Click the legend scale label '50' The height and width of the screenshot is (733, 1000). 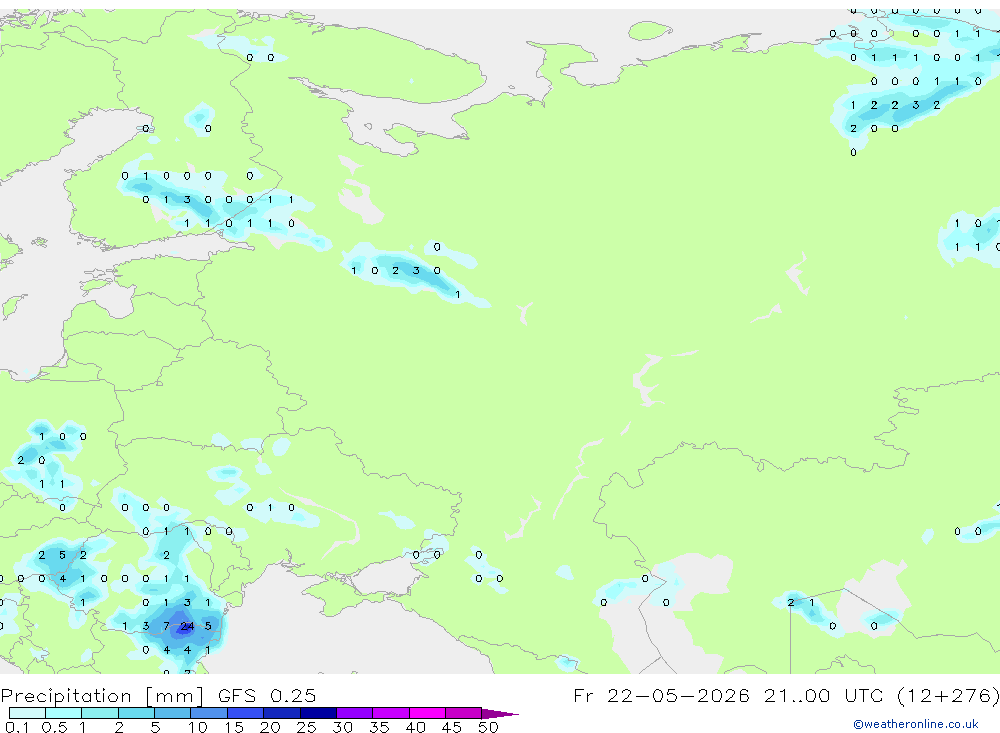coord(488,727)
